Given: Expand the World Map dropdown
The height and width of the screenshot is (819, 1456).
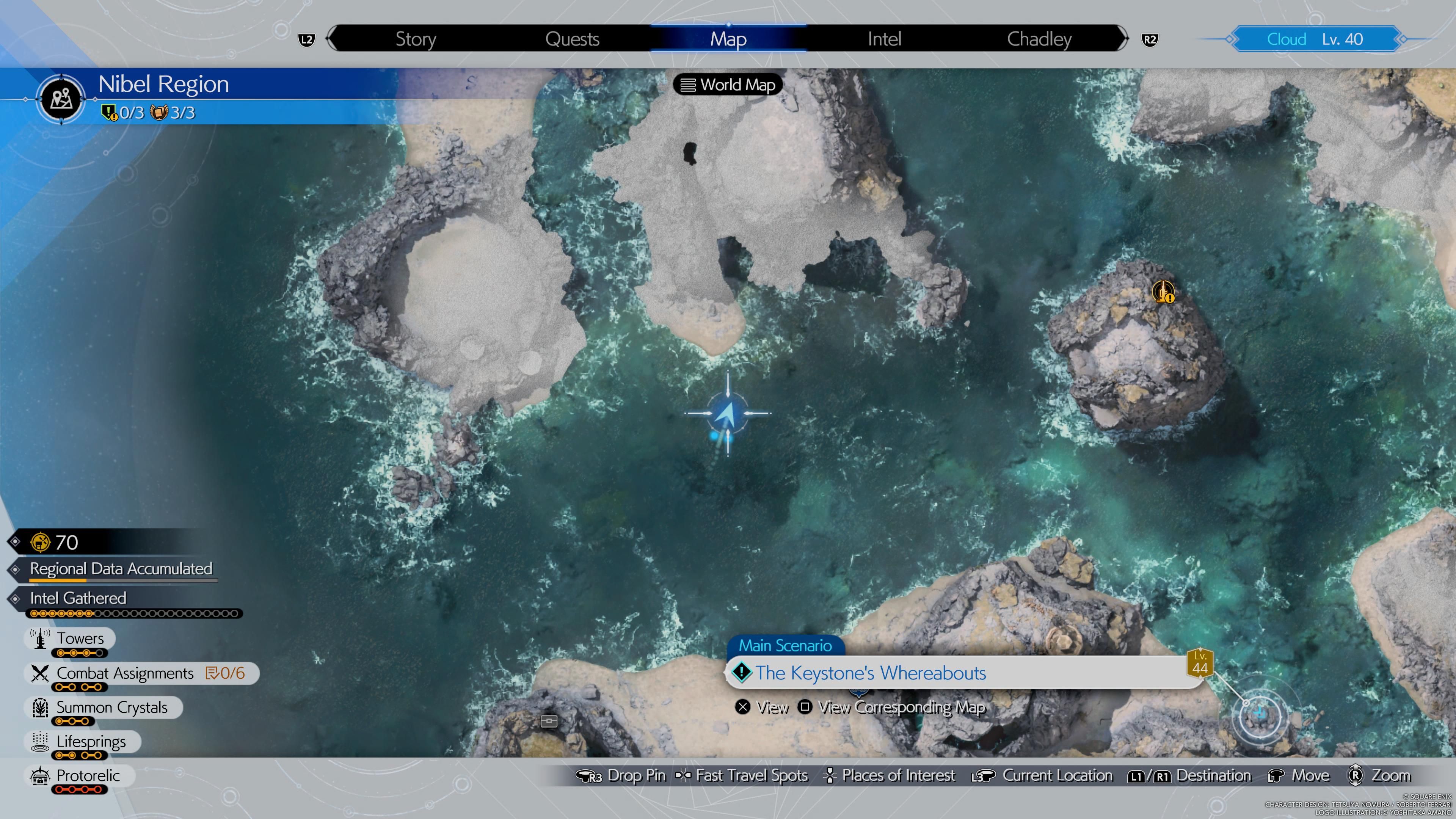Looking at the screenshot, I should (x=728, y=84).
